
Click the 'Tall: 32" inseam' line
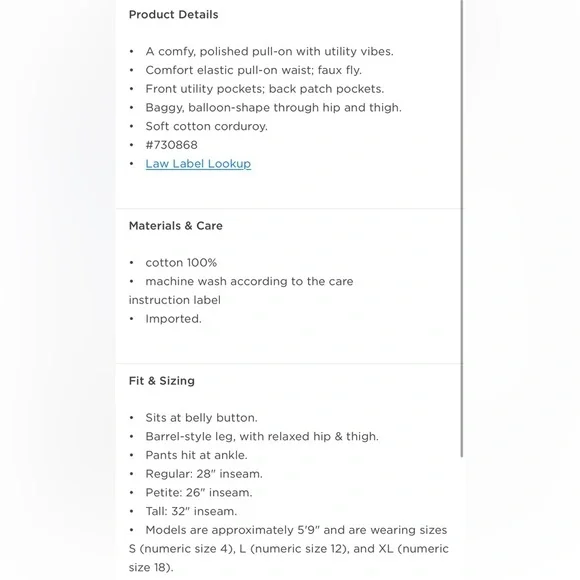click(191, 511)
